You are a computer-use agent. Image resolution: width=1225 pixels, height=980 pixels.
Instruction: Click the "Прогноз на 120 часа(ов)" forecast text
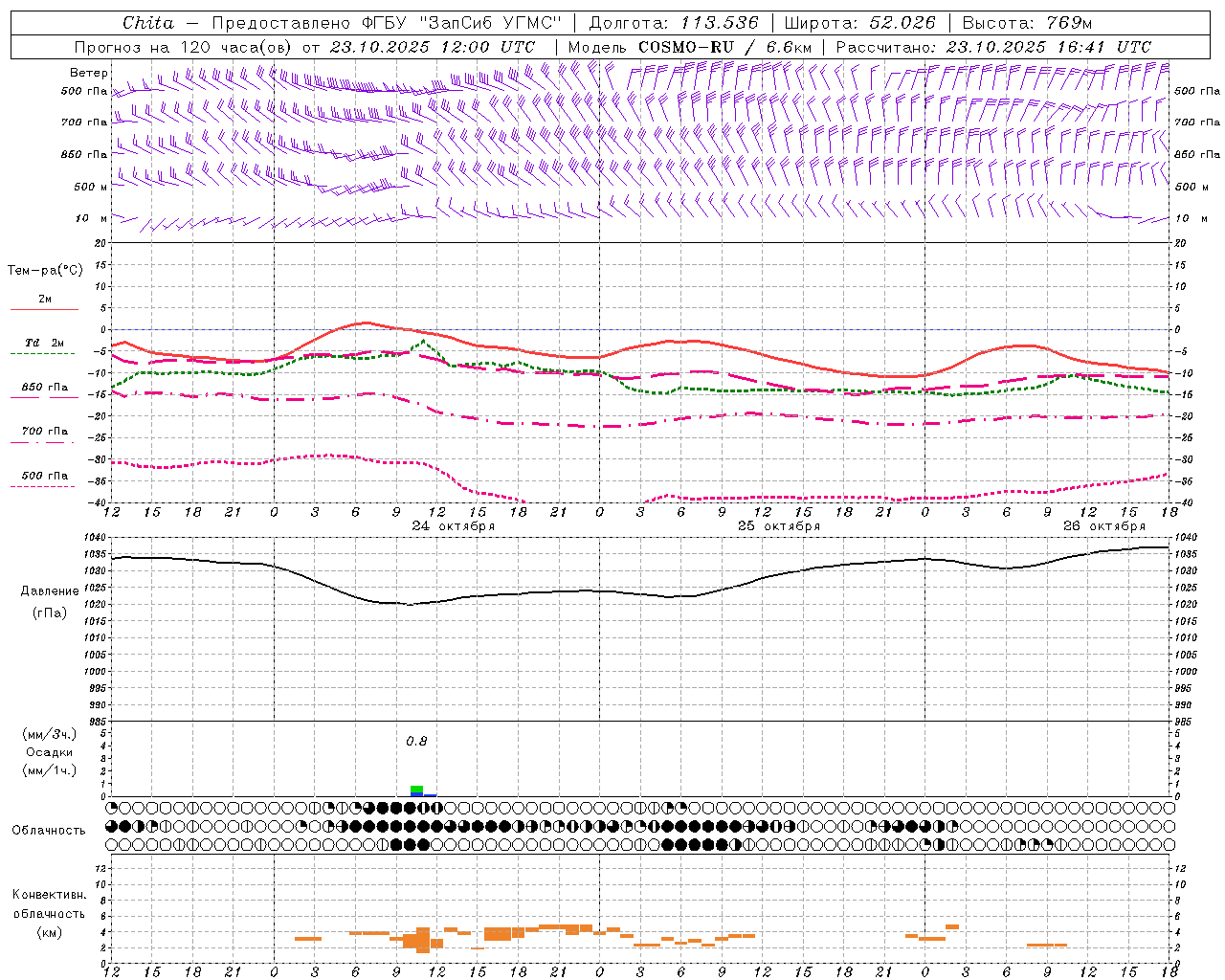tap(185, 47)
